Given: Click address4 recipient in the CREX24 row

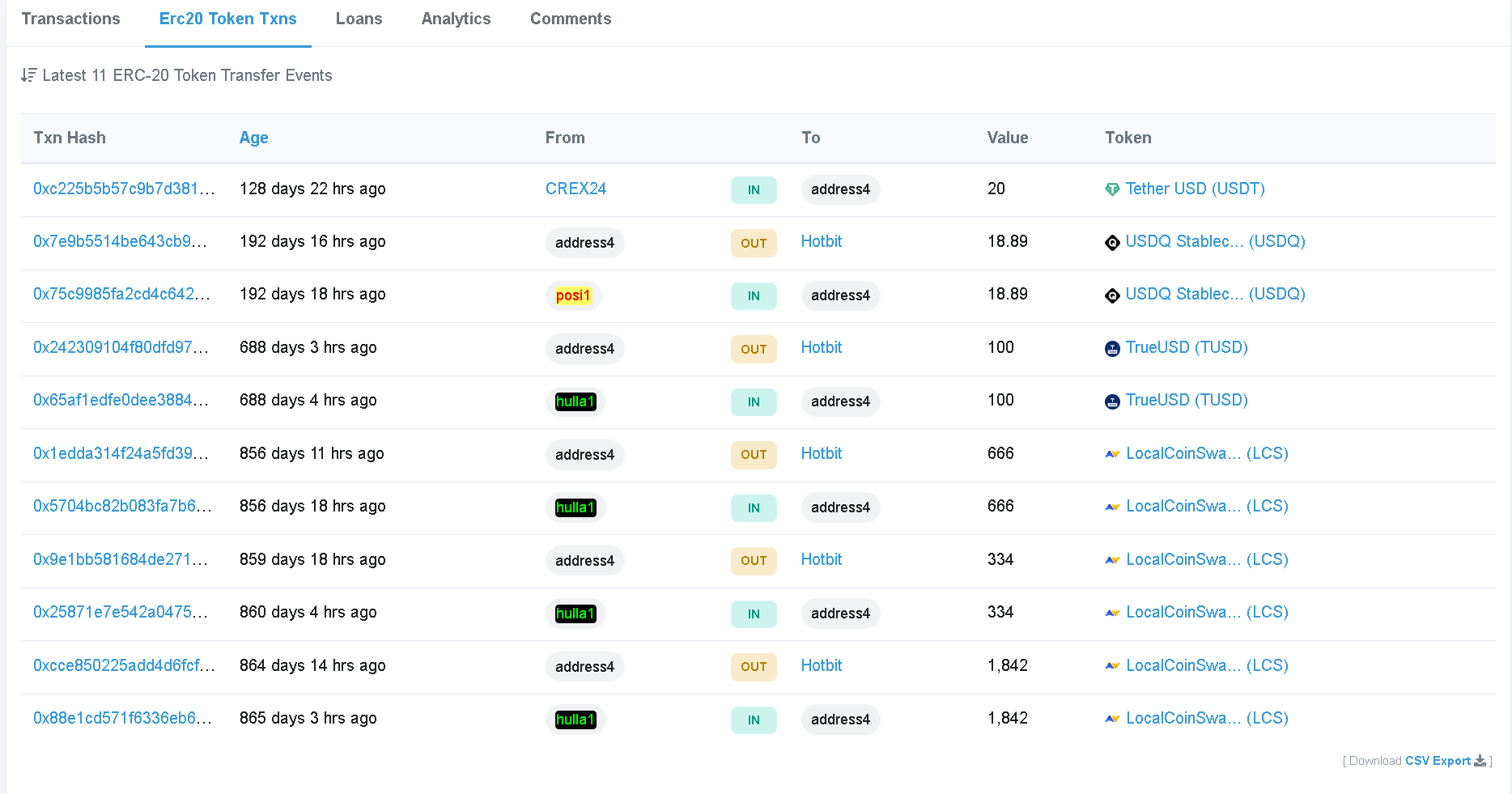Looking at the screenshot, I should tap(840, 189).
